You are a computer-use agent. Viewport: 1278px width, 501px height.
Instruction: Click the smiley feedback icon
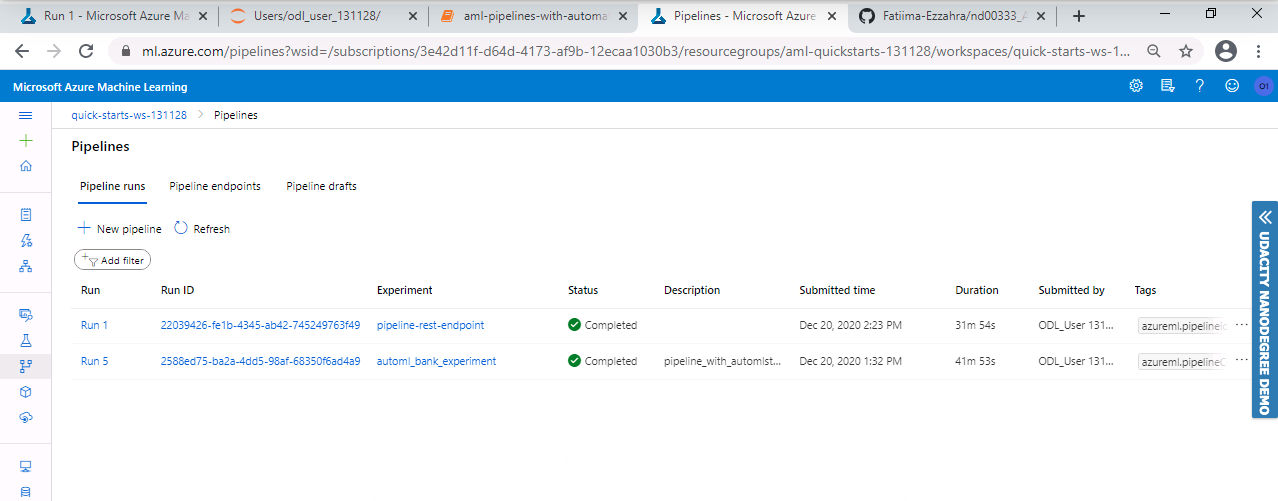pyautogui.click(x=1231, y=86)
